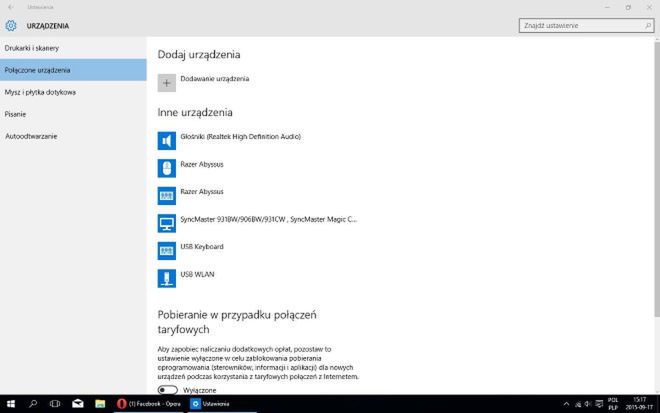Open taskbar search magnifier
The image size is (660, 413).
click(33, 404)
